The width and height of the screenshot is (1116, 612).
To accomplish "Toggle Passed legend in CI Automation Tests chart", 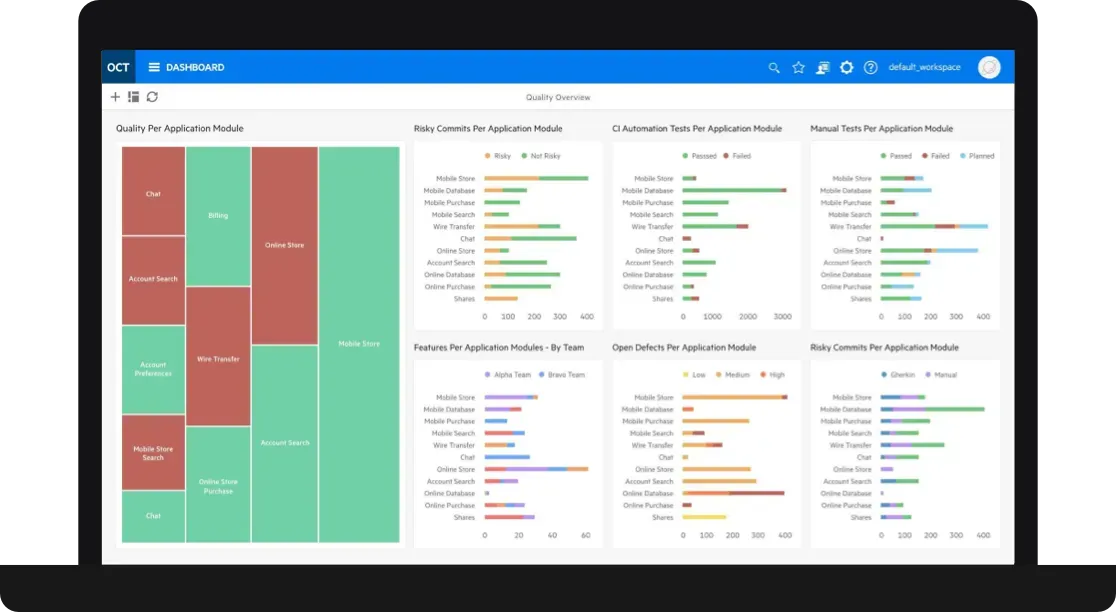I will point(699,156).
